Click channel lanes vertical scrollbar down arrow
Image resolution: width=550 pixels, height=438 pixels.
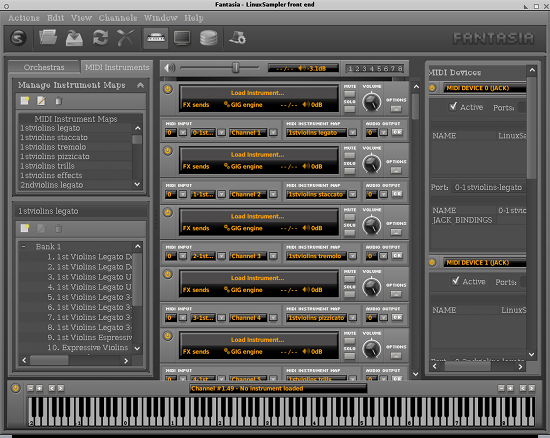pyautogui.click(x=416, y=374)
